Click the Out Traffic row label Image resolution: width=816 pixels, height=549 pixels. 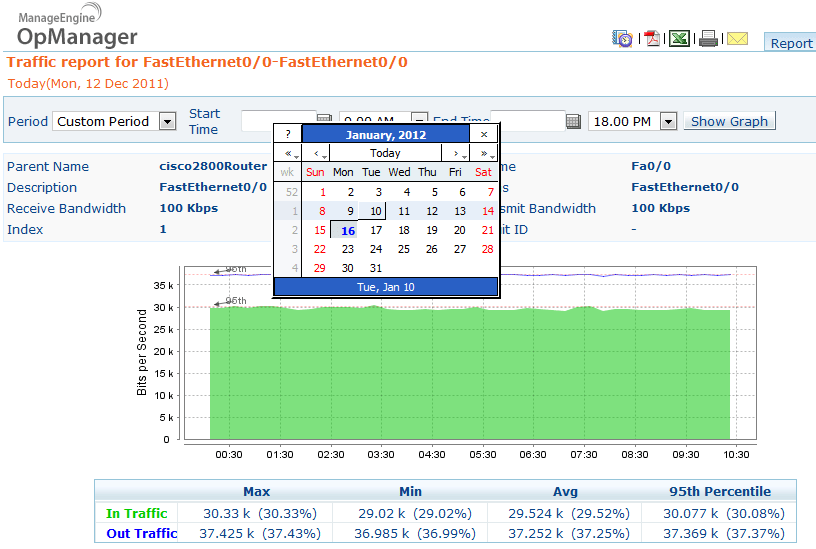point(142,533)
